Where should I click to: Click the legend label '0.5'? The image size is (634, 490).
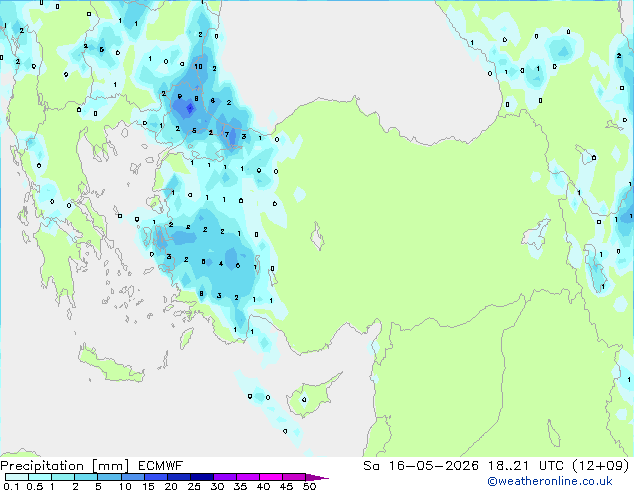[34, 486]
